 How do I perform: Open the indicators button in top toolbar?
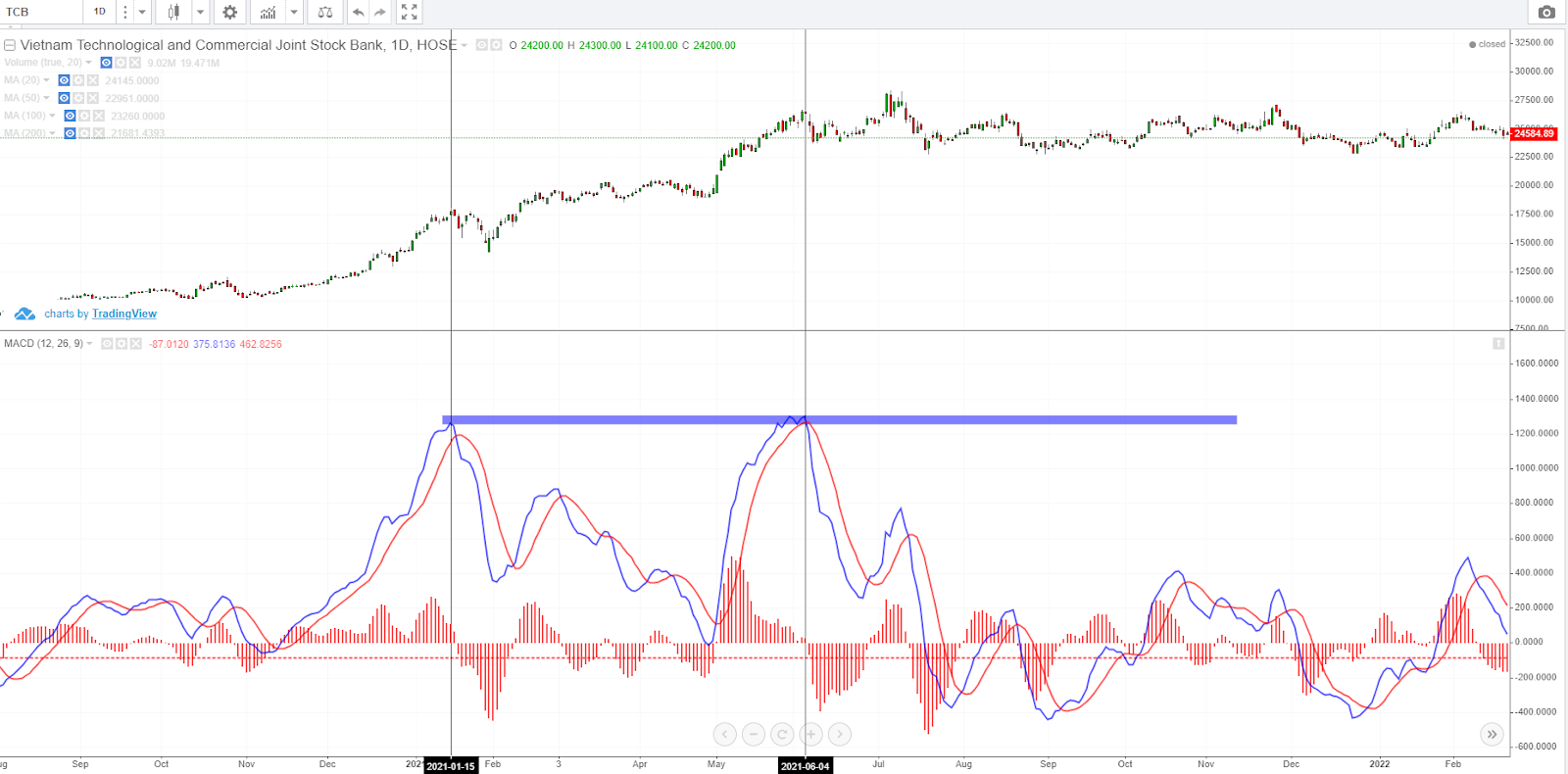click(268, 12)
